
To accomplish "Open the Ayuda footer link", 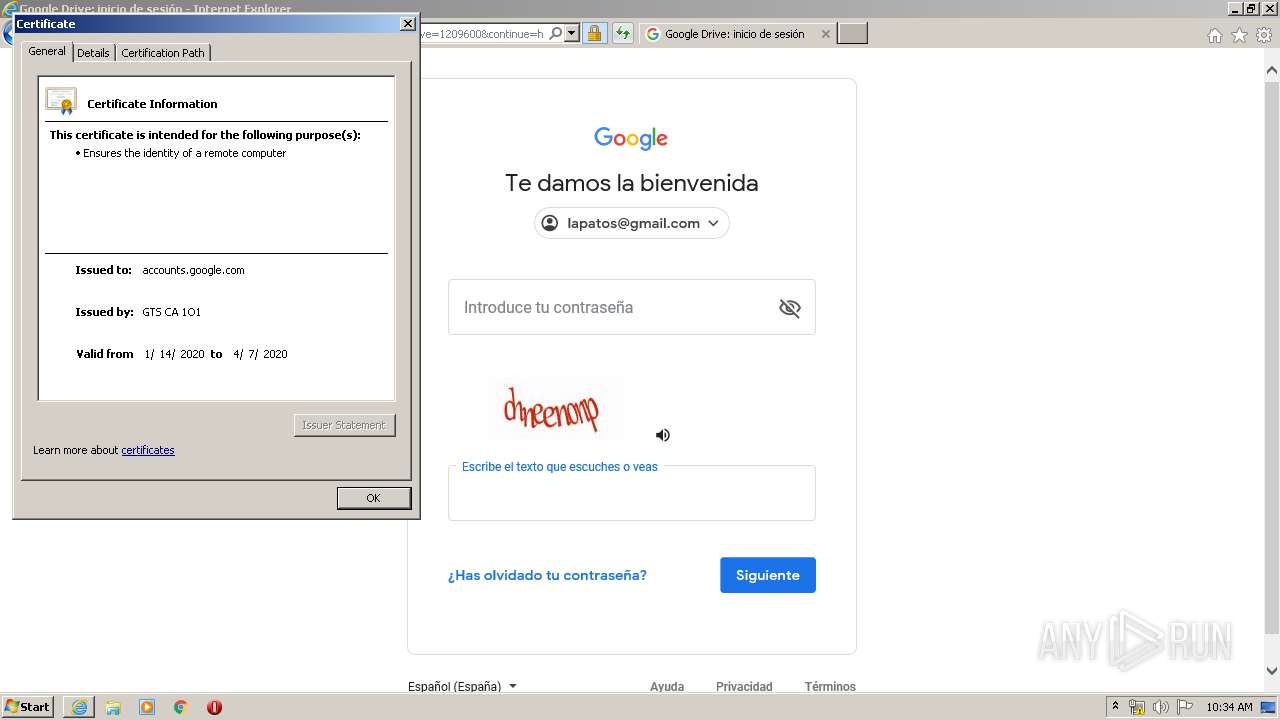I will coord(667,687).
